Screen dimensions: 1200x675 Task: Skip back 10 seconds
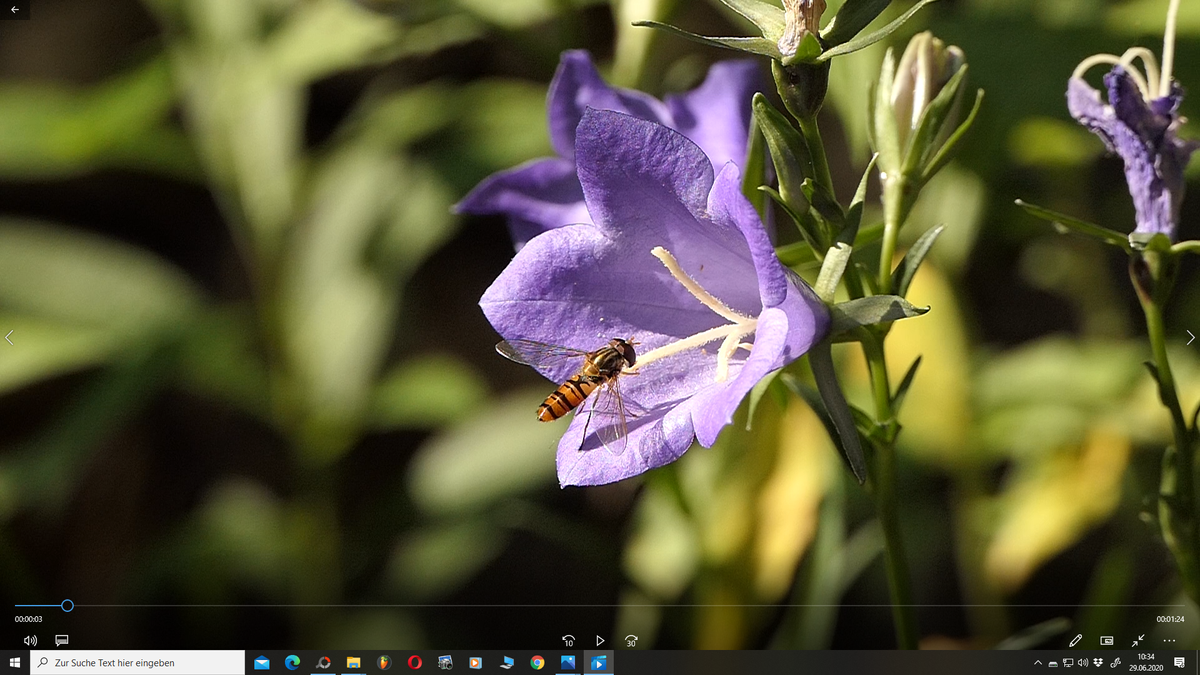[569, 640]
